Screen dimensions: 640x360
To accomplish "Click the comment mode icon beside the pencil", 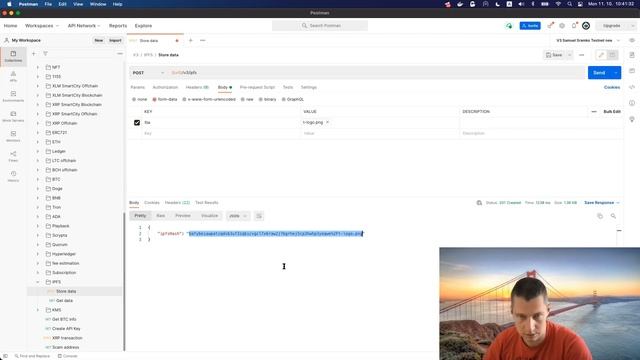I will click(x=612, y=55).
